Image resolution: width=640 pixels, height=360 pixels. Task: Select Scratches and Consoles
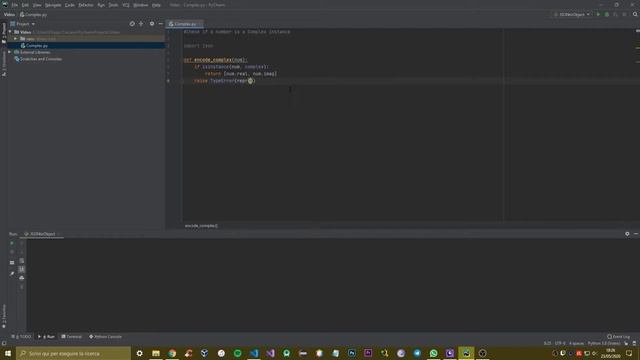[41, 59]
